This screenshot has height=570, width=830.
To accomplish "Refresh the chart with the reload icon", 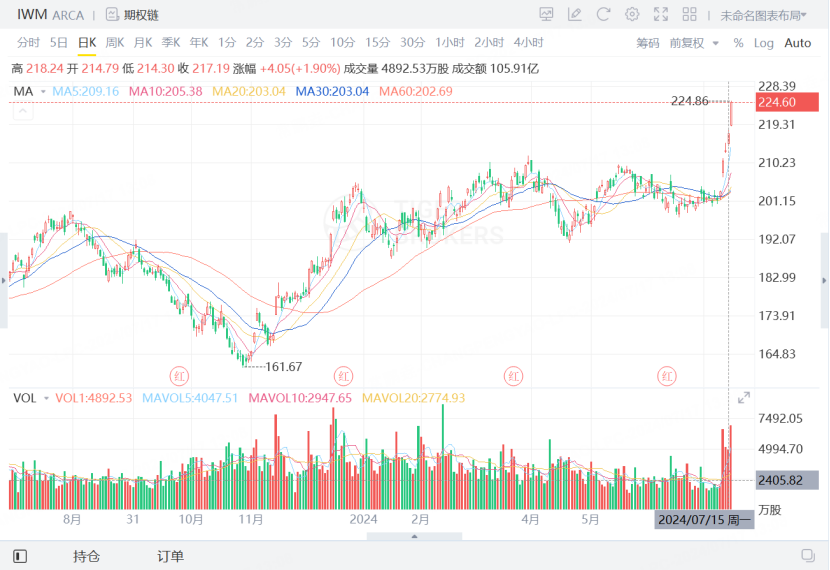I will (x=603, y=14).
